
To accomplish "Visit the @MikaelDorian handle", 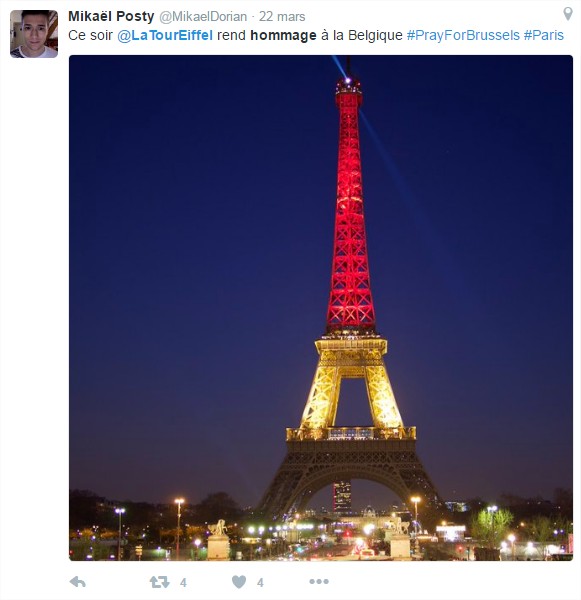I will pos(203,17).
